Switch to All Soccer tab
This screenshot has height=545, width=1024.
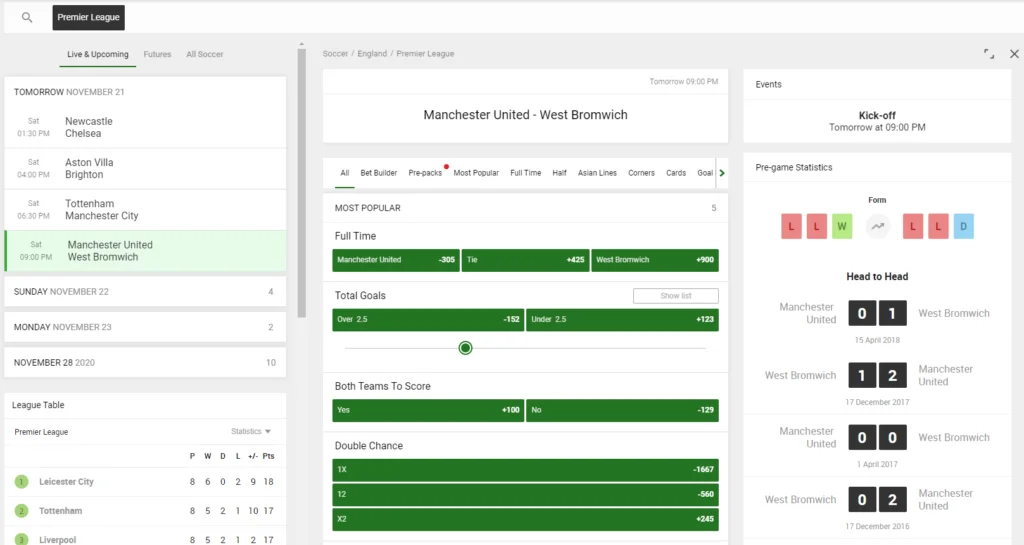(x=204, y=54)
